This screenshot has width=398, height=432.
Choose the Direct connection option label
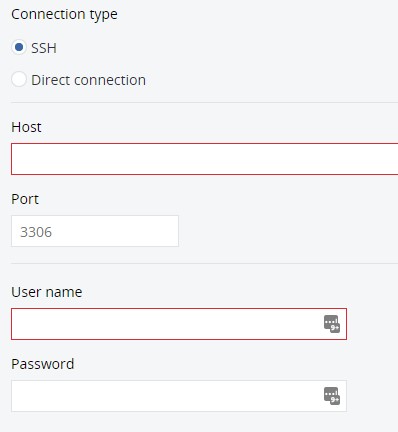coord(88,80)
